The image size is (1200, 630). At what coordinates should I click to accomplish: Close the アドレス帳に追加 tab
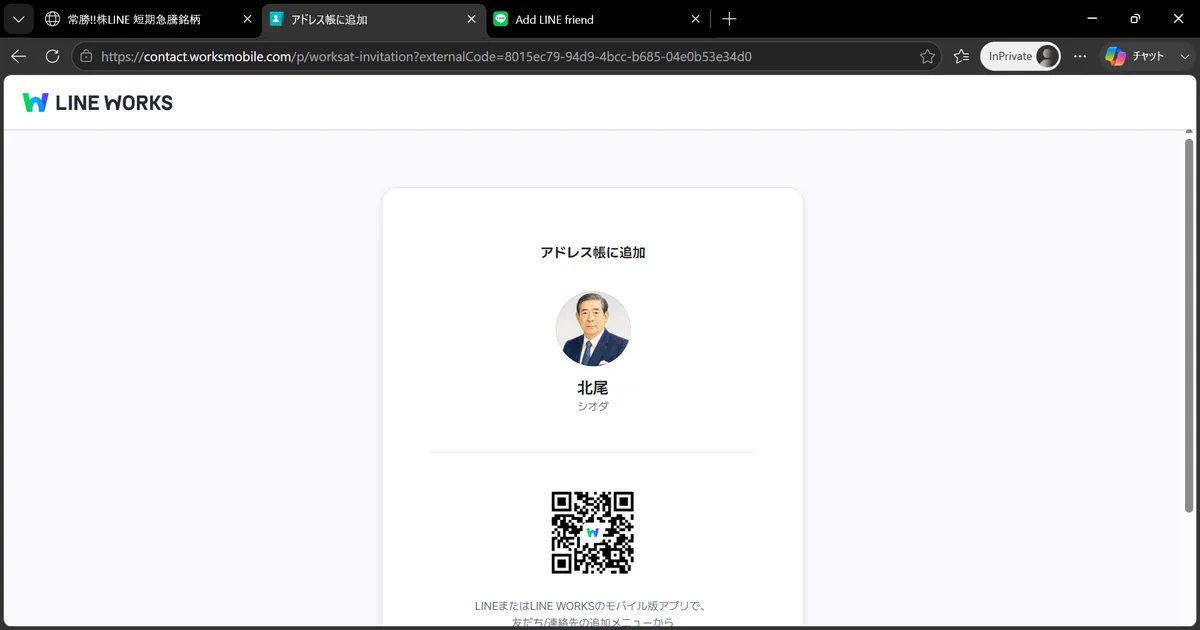pos(471,19)
